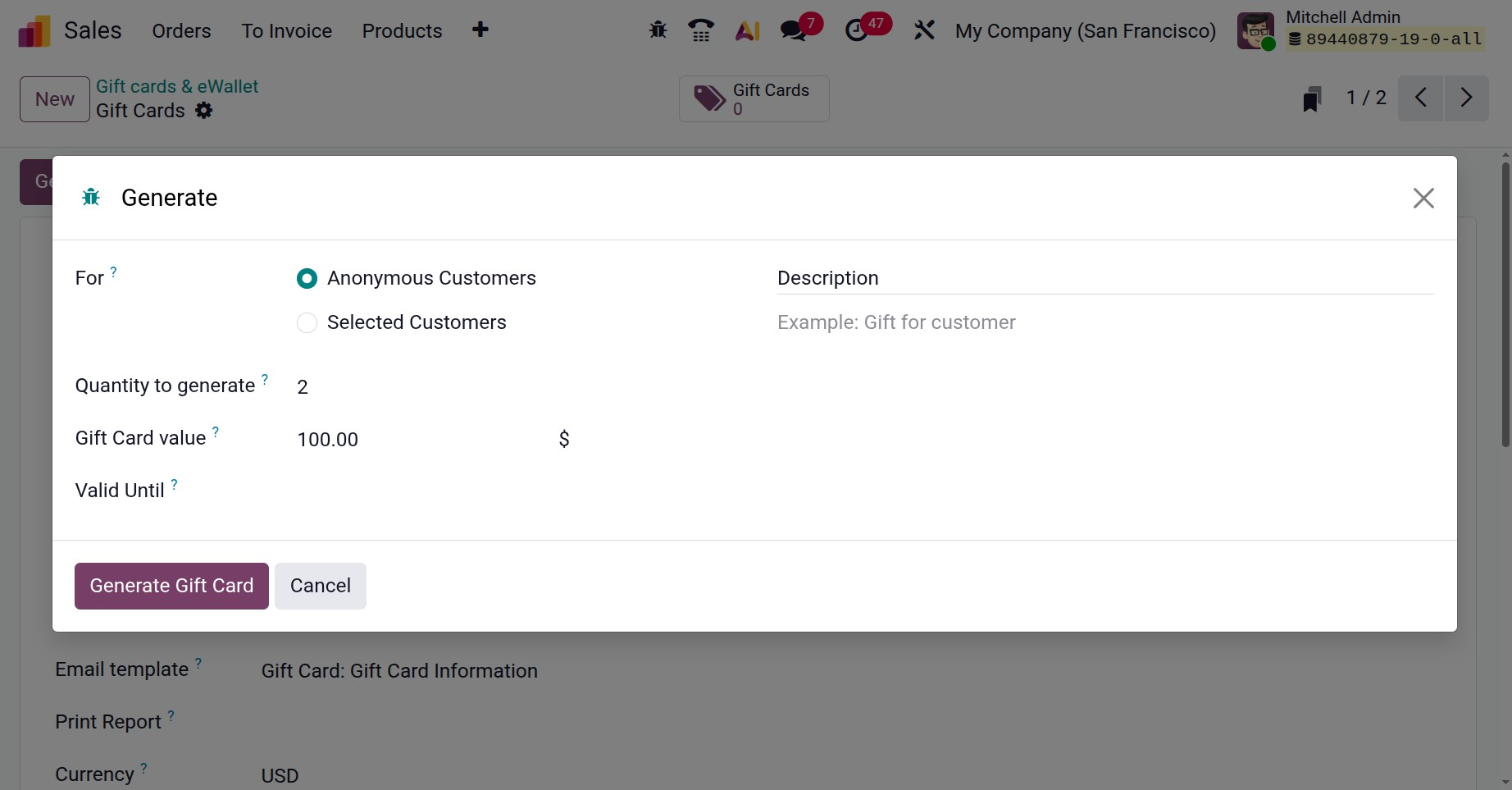1512x790 pixels.
Task: Open the Orders menu
Action: click(181, 31)
